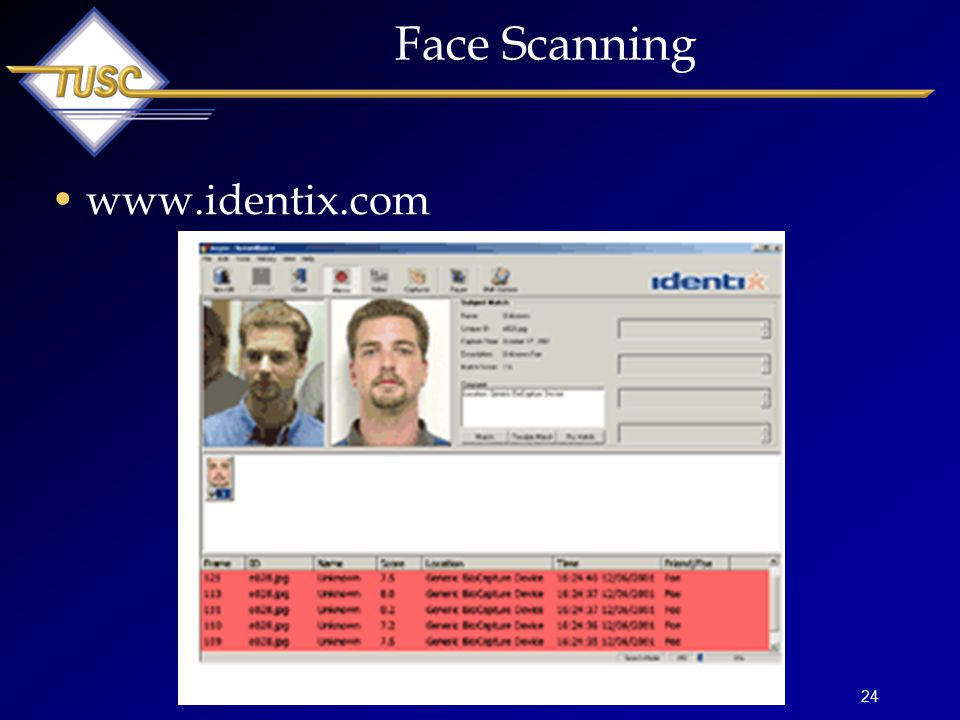Select the matched database mugshot photo

pos(391,372)
